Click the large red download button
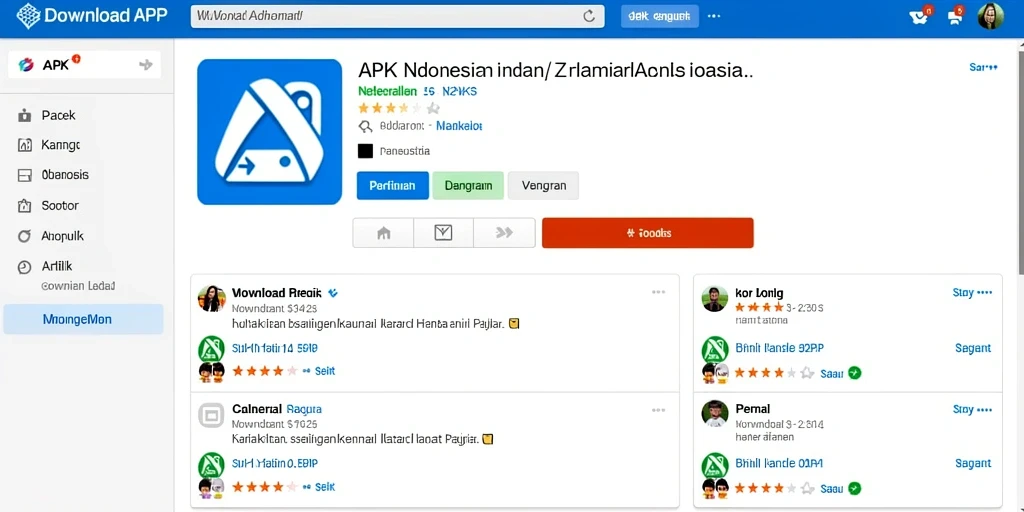 point(648,233)
